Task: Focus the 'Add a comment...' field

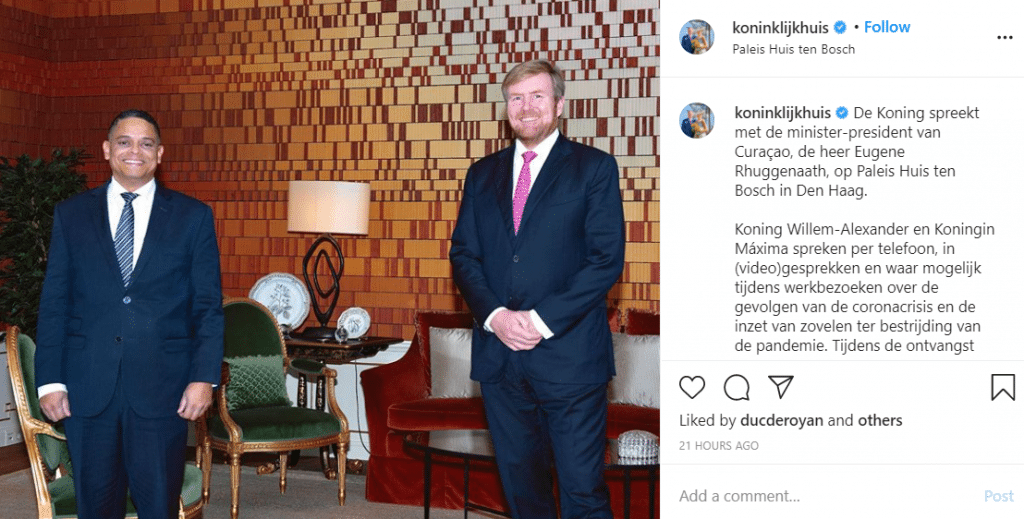Action: (x=826, y=496)
